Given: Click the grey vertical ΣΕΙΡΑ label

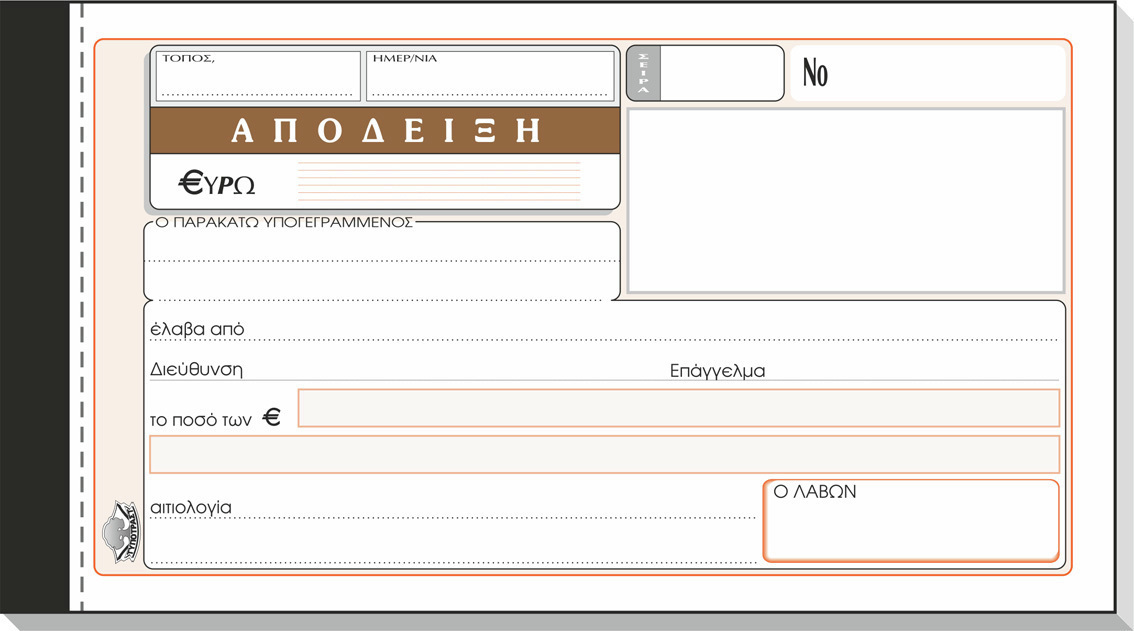Looking at the screenshot, I should (x=644, y=73).
